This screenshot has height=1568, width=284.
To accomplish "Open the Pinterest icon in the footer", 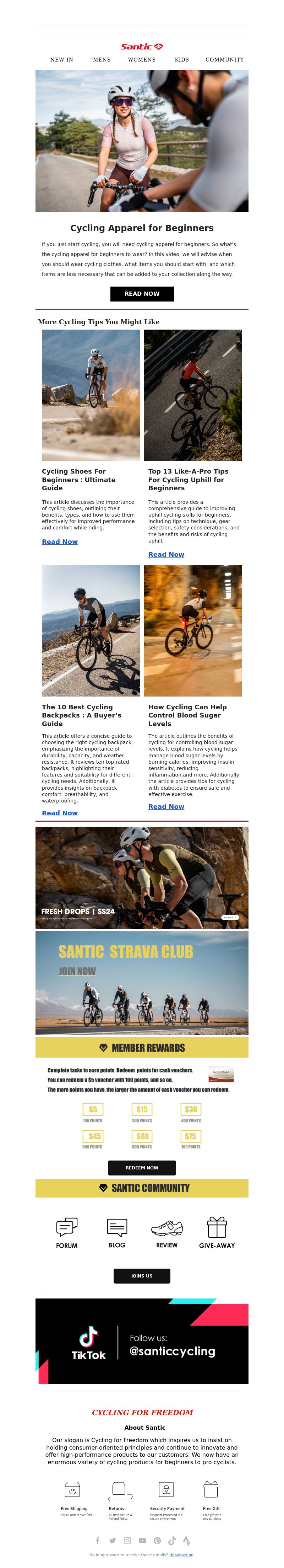I will coord(157,1540).
